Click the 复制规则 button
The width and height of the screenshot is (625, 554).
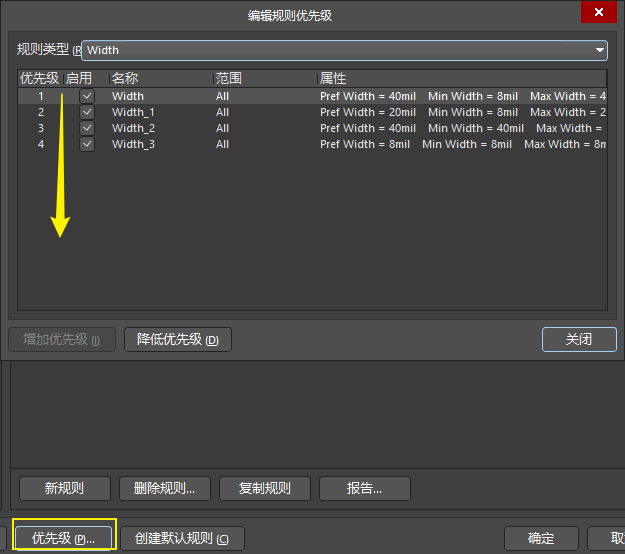tap(265, 488)
